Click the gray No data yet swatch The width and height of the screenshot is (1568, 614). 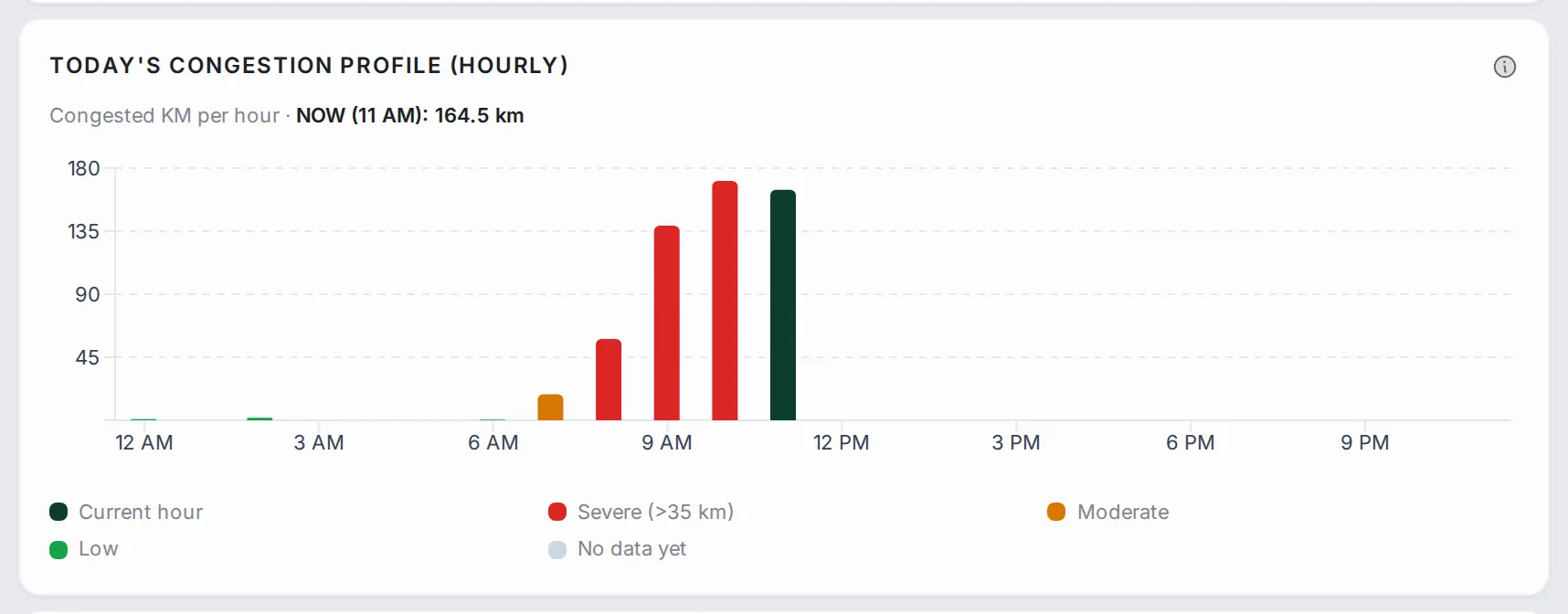pyautogui.click(x=557, y=549)
